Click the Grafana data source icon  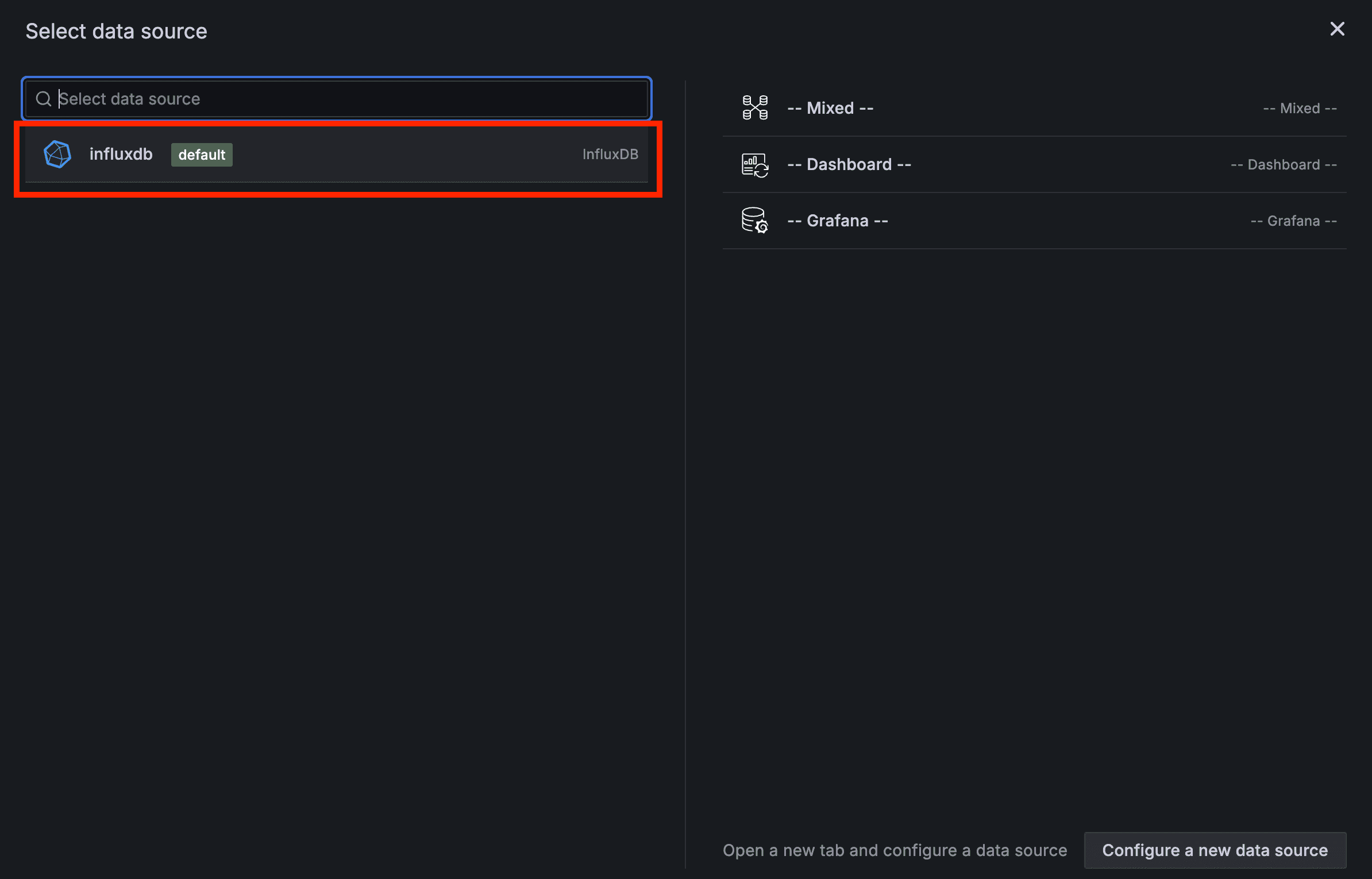pyautogui.click(x=755, y=221)
